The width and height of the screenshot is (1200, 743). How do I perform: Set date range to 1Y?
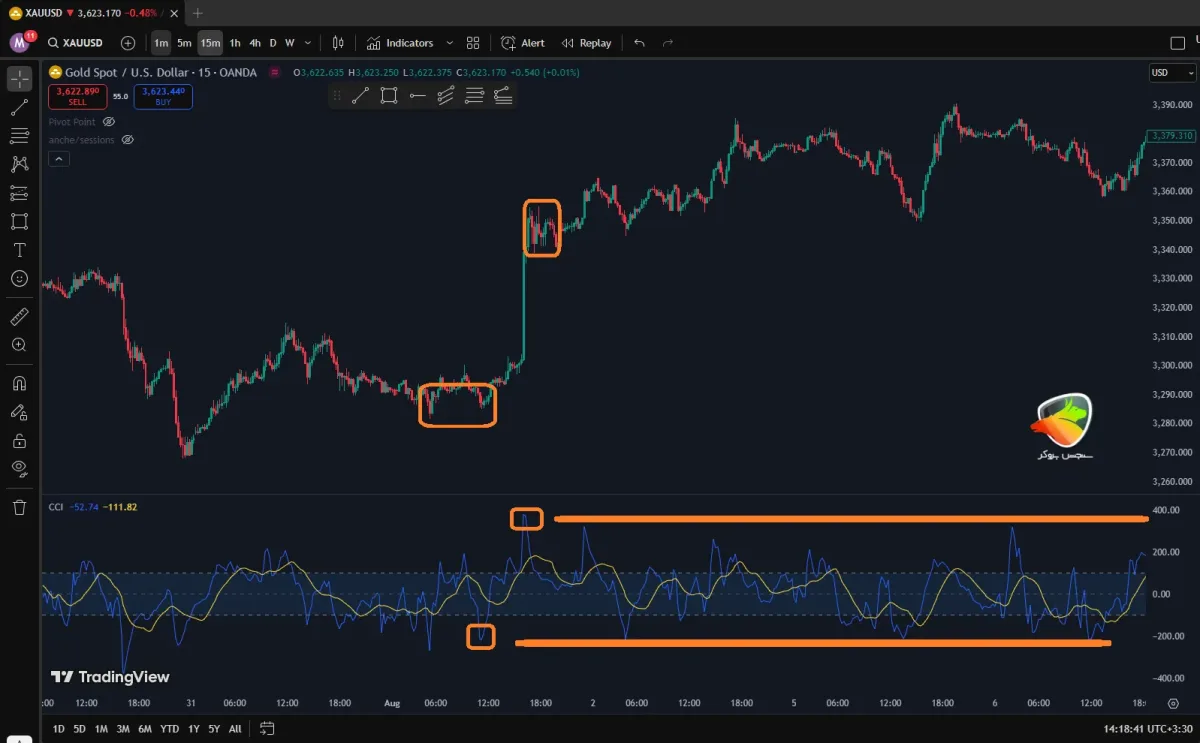pos(193,729)
